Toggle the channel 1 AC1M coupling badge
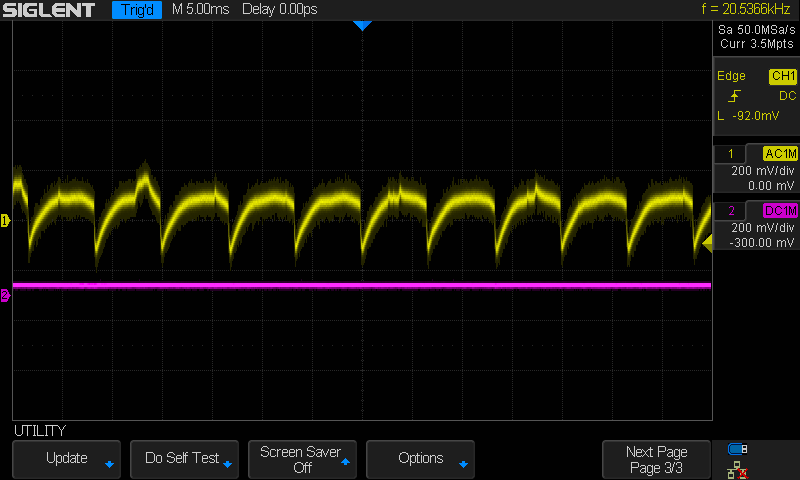The height and width of the screenshot is (480, 800). [779, 153]
